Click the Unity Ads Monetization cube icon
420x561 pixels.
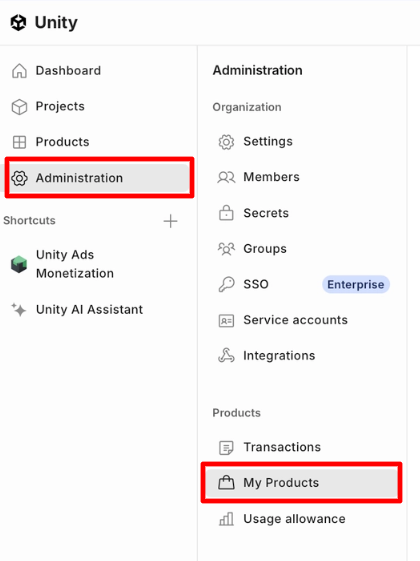[19, 264]
